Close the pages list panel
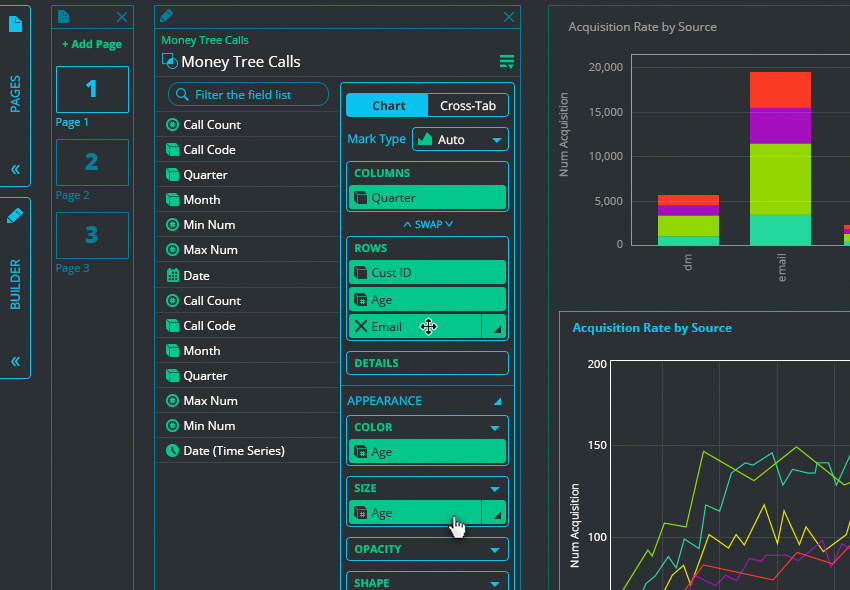This screenshot has width=850, height=590. (x=122, y=17)
